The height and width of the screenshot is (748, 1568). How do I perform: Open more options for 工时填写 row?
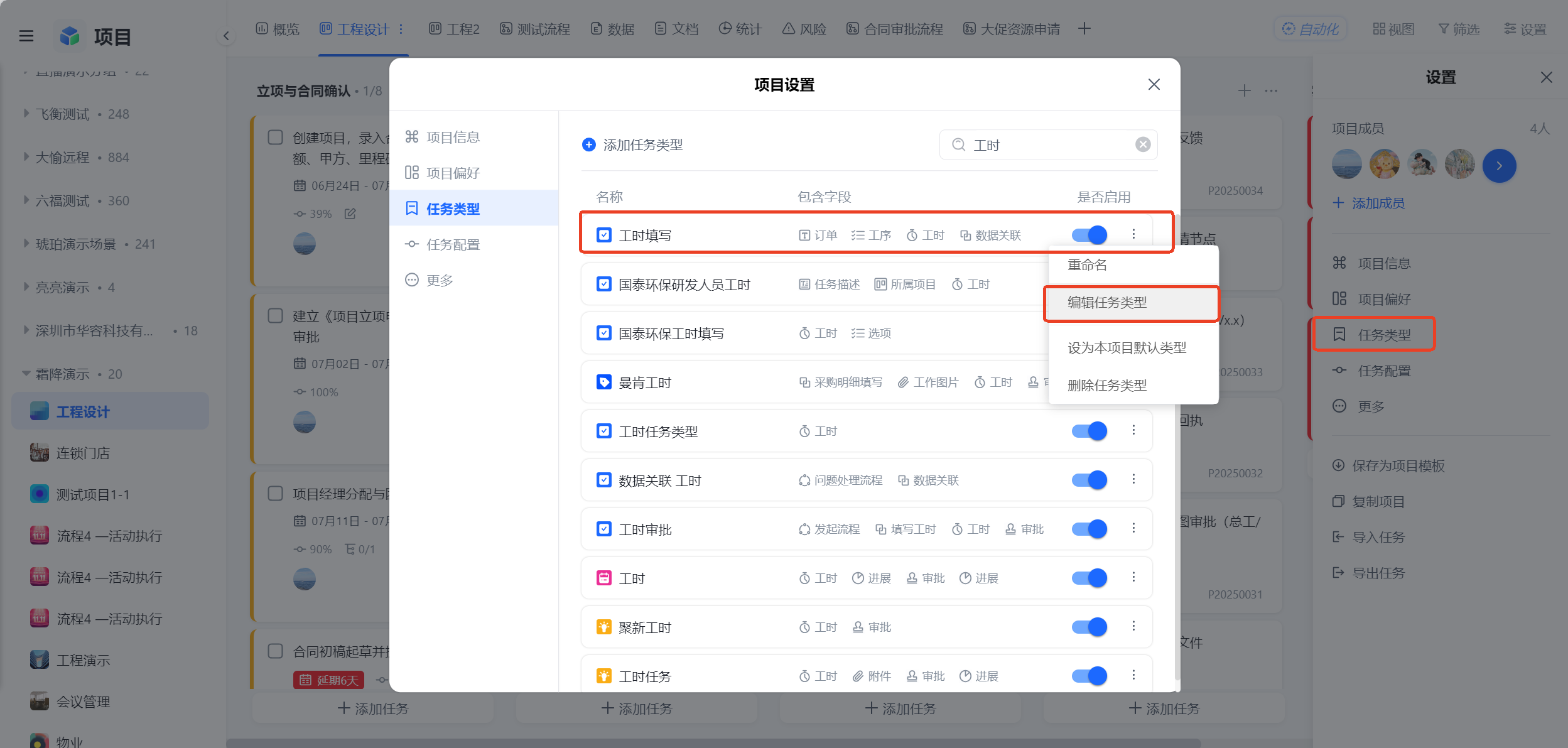point(1133,234)
